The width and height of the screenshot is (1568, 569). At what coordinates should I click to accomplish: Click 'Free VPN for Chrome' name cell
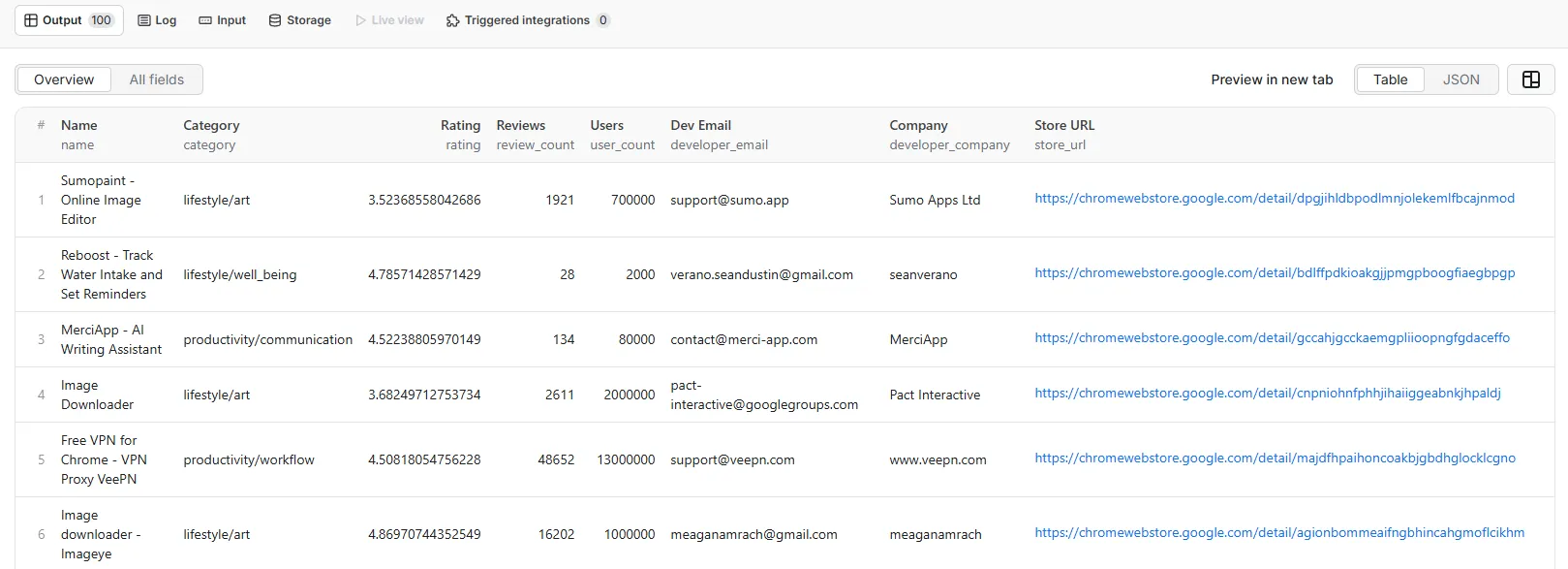pos(104,459)
